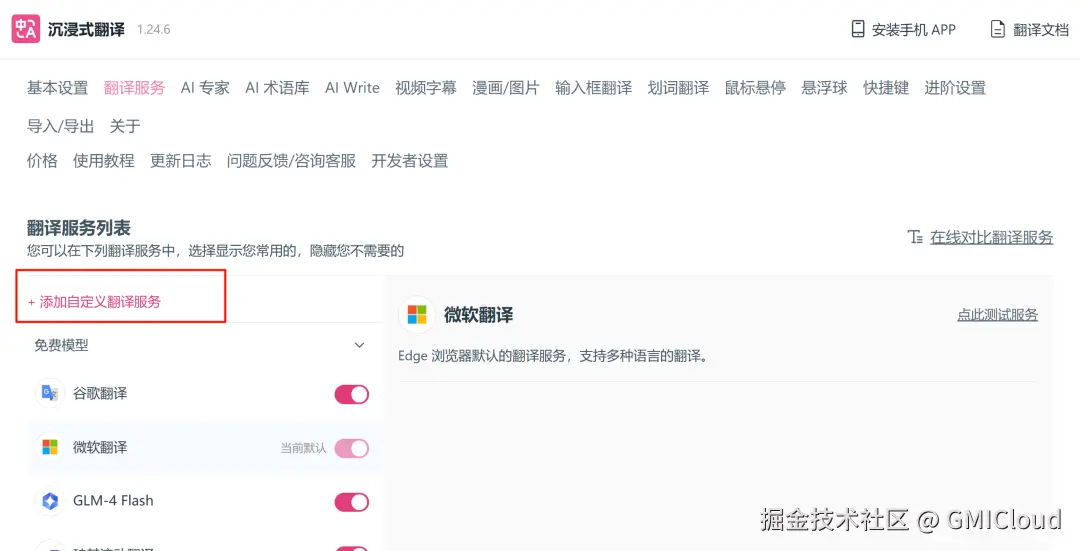Open the 更新日志 link

pyautogui.click(x=181, y=160)
